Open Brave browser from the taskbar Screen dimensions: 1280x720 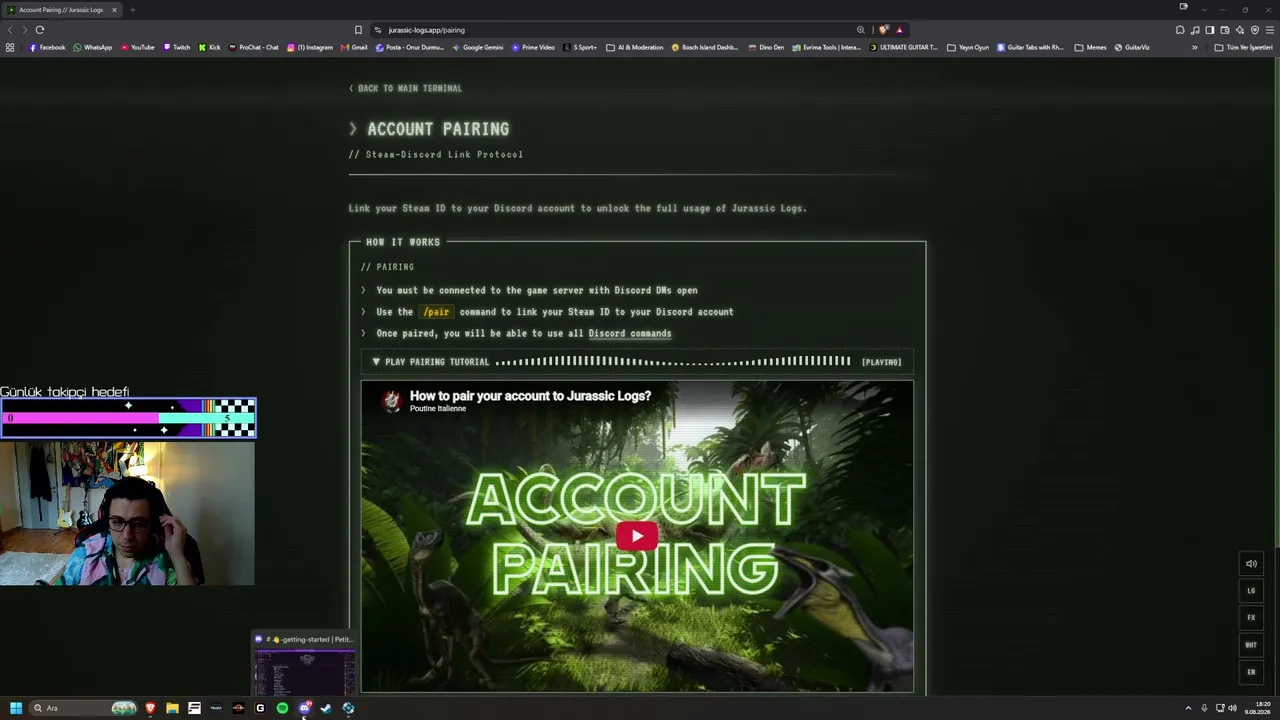(150, 708)
